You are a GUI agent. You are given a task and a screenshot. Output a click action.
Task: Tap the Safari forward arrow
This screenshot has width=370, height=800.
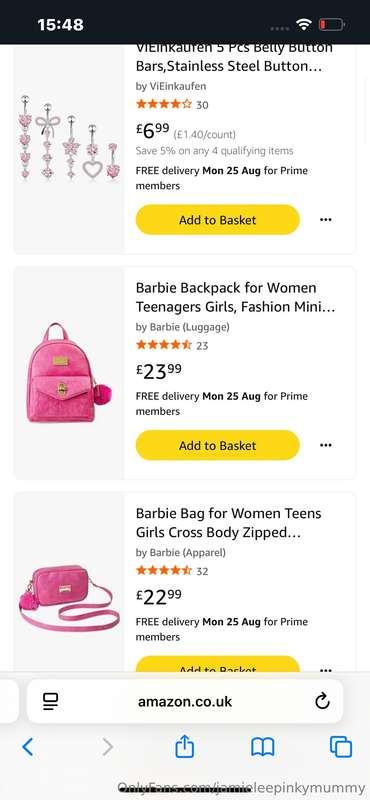[x=107, y=747]
